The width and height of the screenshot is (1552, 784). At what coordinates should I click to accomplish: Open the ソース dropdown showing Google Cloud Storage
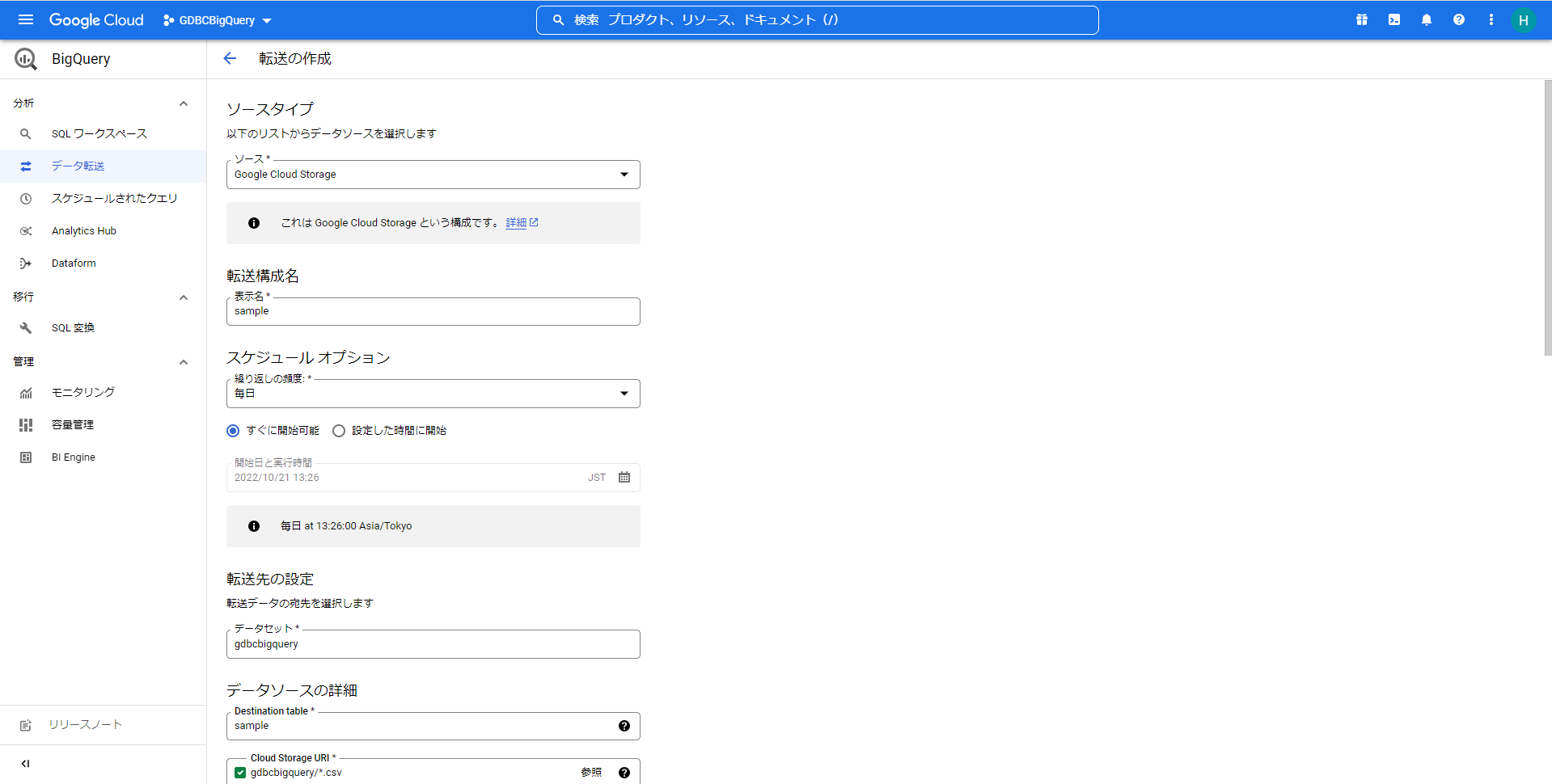pyautogui.click(x=433, y=175)
